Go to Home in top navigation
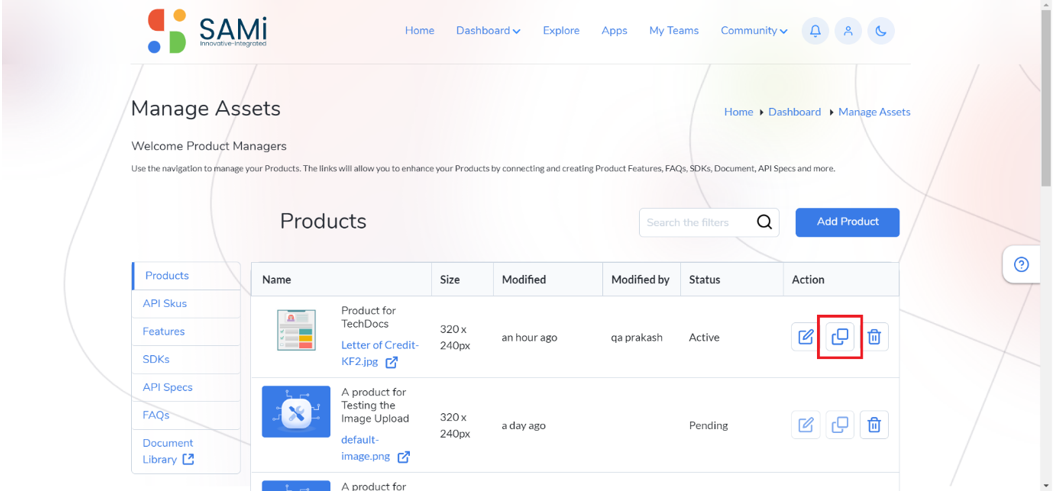Screen dimensions: 1053x494 (420, 31)
